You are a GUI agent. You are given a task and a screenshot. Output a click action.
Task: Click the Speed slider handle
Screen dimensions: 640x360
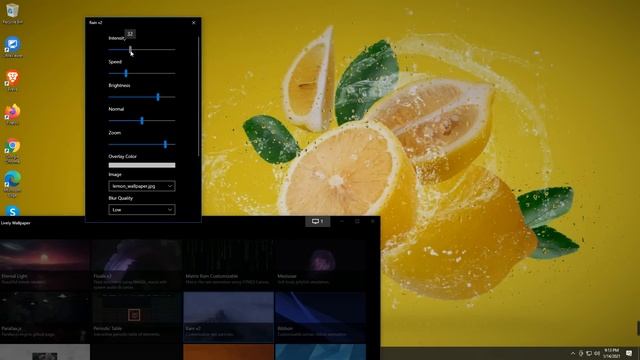coord(126,73)
